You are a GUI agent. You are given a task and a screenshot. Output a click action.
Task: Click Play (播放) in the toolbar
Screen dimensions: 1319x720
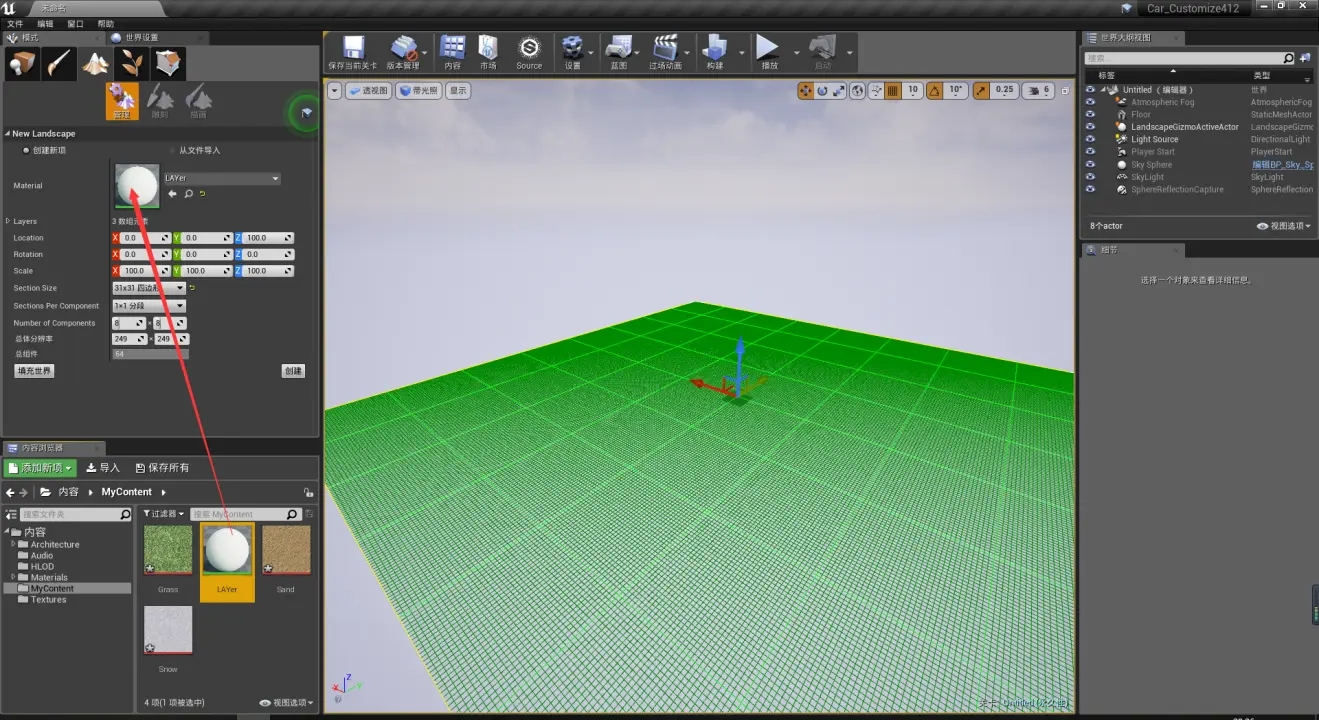[x=768, y=52]
